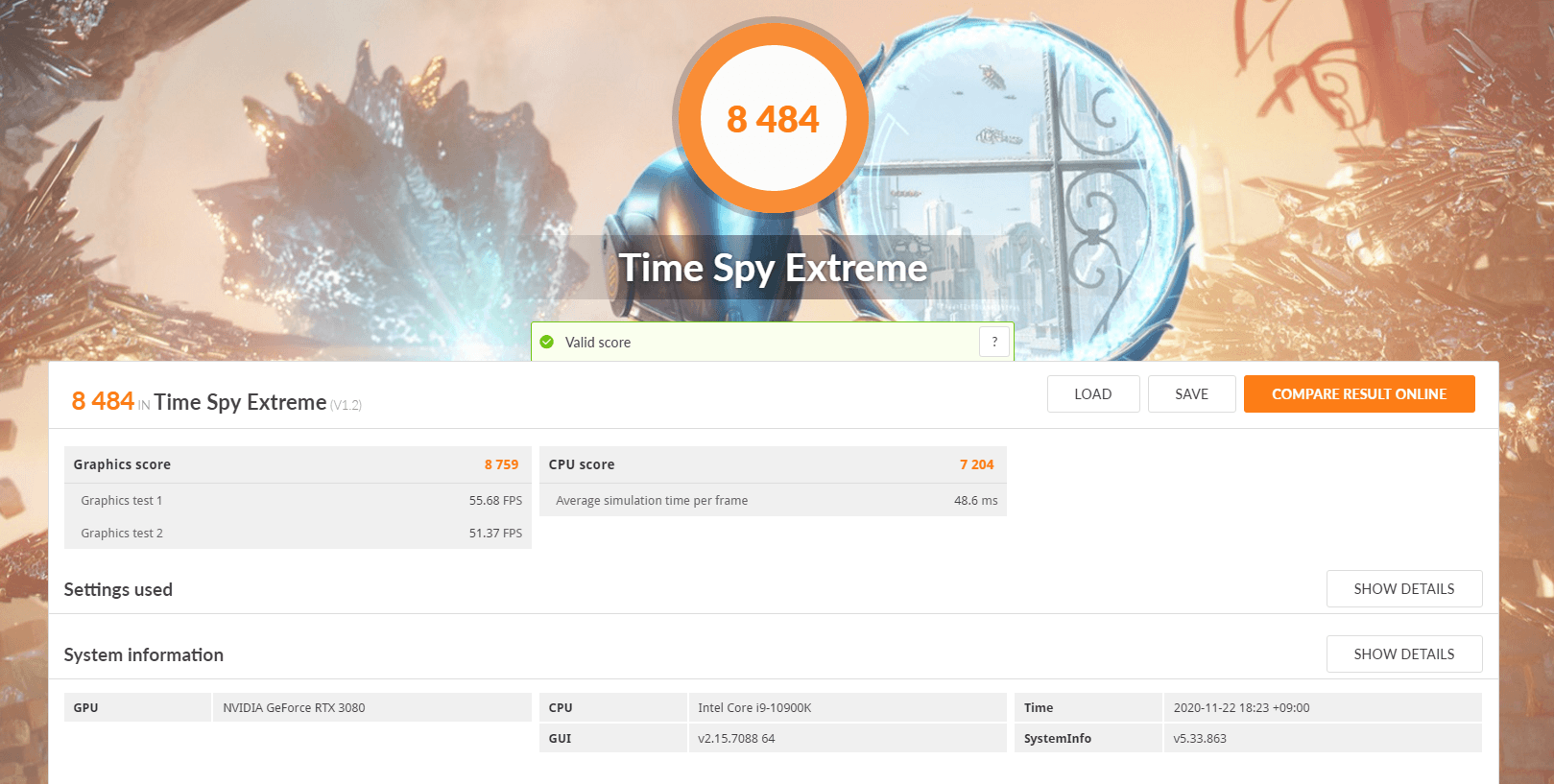Click the 8 484 score circle
The image size is (1554, 784).
773,119
